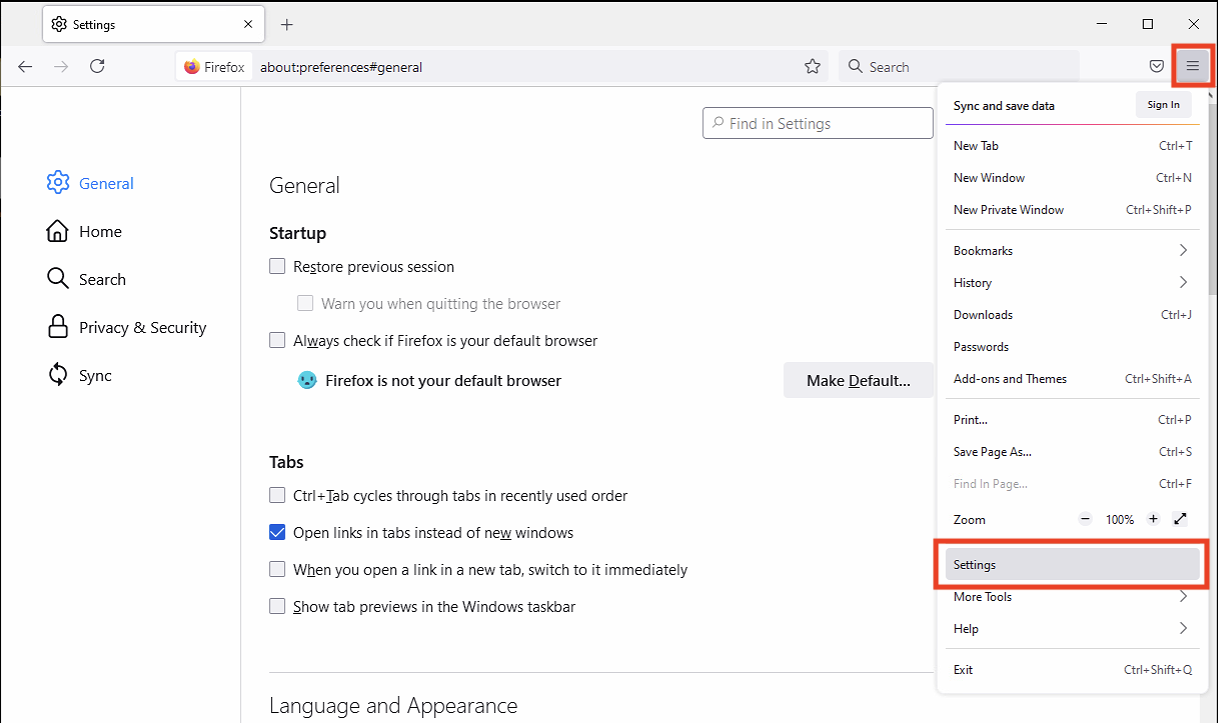Go back one page
1218x723 pixels.
[25, 66]
